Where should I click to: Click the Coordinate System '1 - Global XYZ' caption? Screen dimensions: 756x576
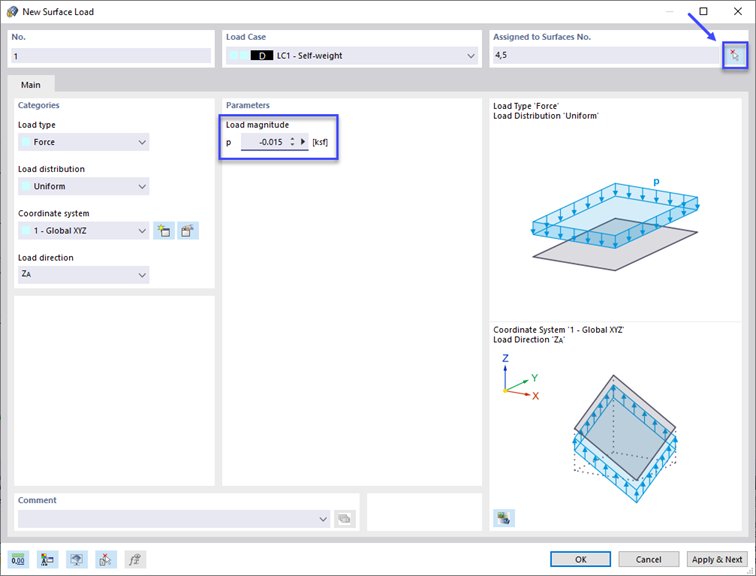(558, 330)
